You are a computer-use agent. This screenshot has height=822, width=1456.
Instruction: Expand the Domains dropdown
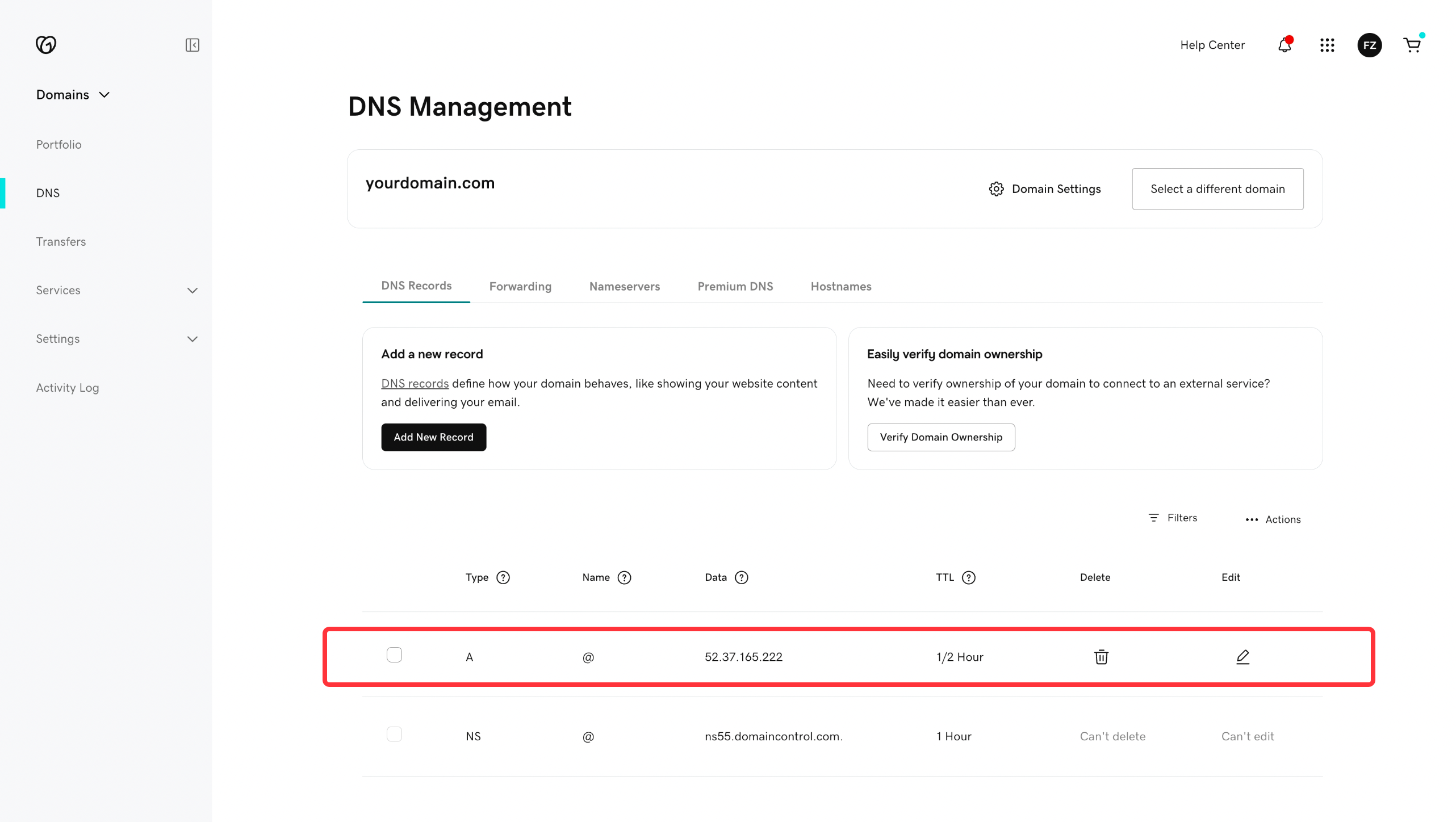click(73, 95)
